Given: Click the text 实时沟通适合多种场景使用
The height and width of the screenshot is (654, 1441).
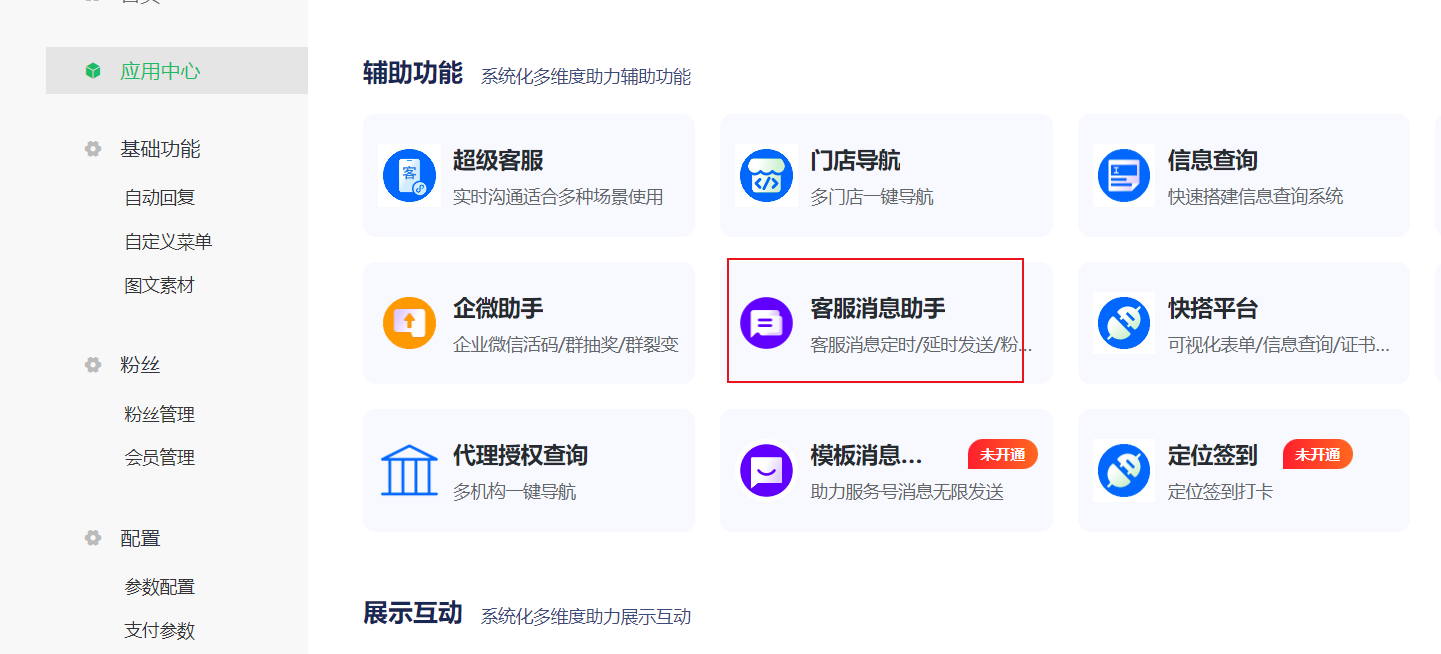Looking at the screenshot, I should pos(558,197).
